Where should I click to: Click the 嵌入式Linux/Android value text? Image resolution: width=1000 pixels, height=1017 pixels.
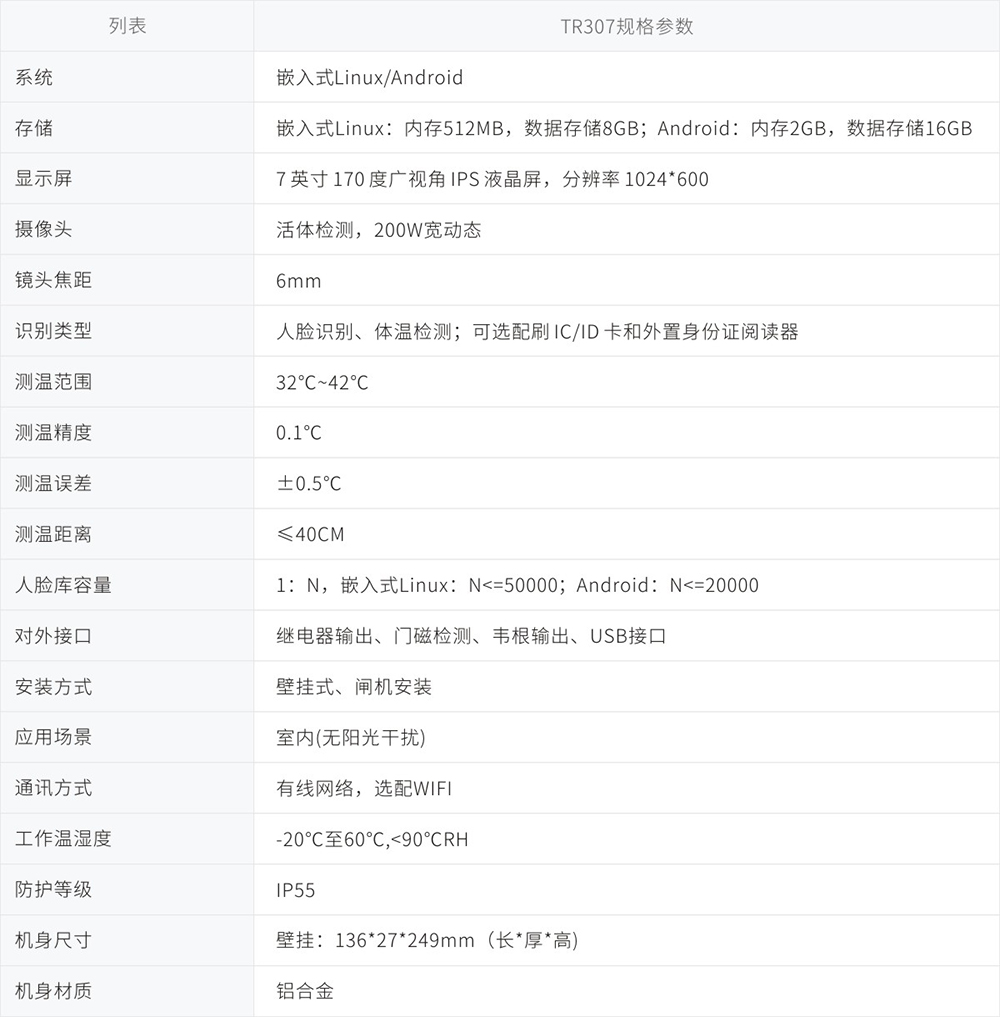[370, 78]
